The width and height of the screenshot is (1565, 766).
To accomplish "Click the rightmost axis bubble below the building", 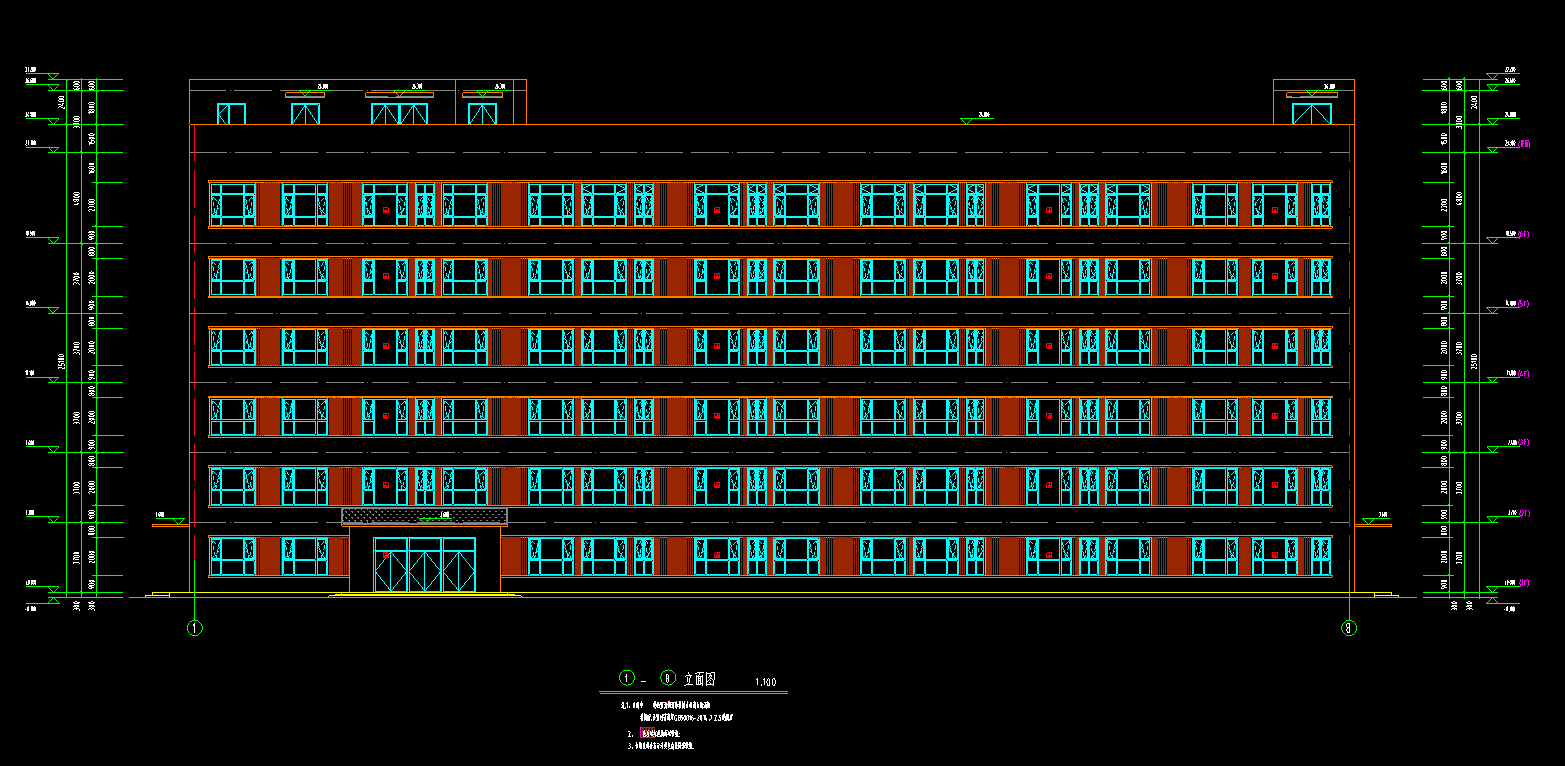I will (1349, 628).
